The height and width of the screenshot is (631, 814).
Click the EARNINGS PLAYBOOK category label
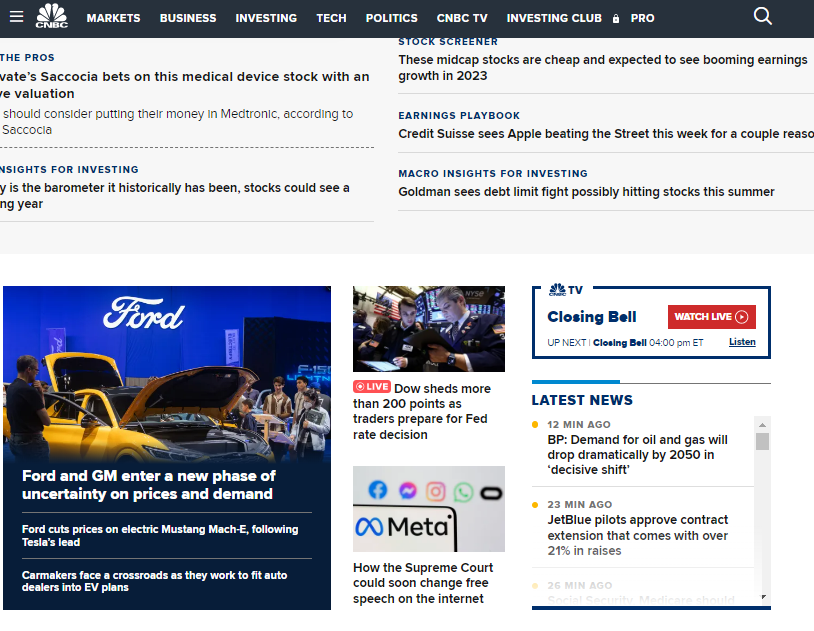tap(459, 115)
